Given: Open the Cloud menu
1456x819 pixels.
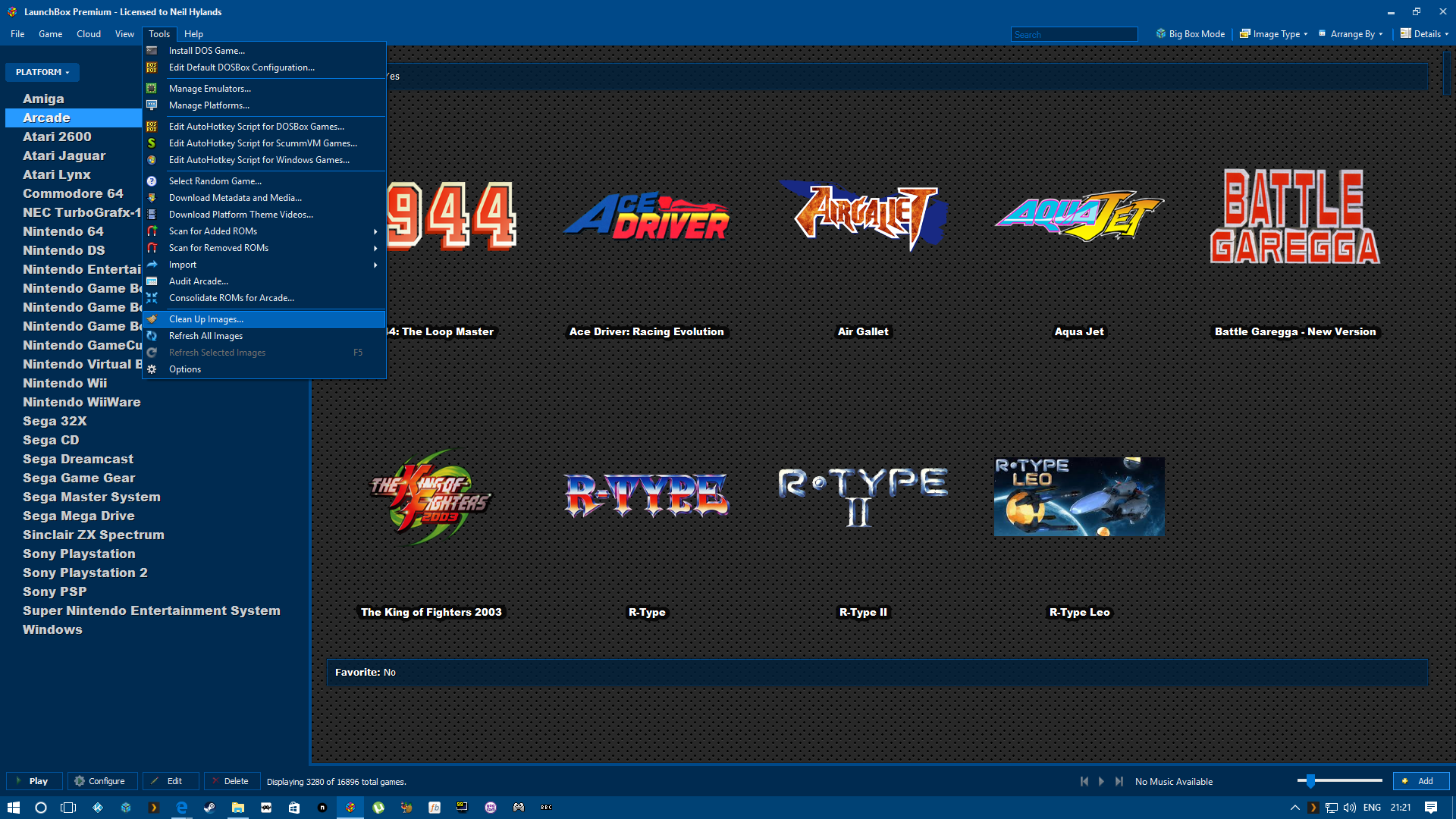Looking at the screenshot, I should pos(89,34).
